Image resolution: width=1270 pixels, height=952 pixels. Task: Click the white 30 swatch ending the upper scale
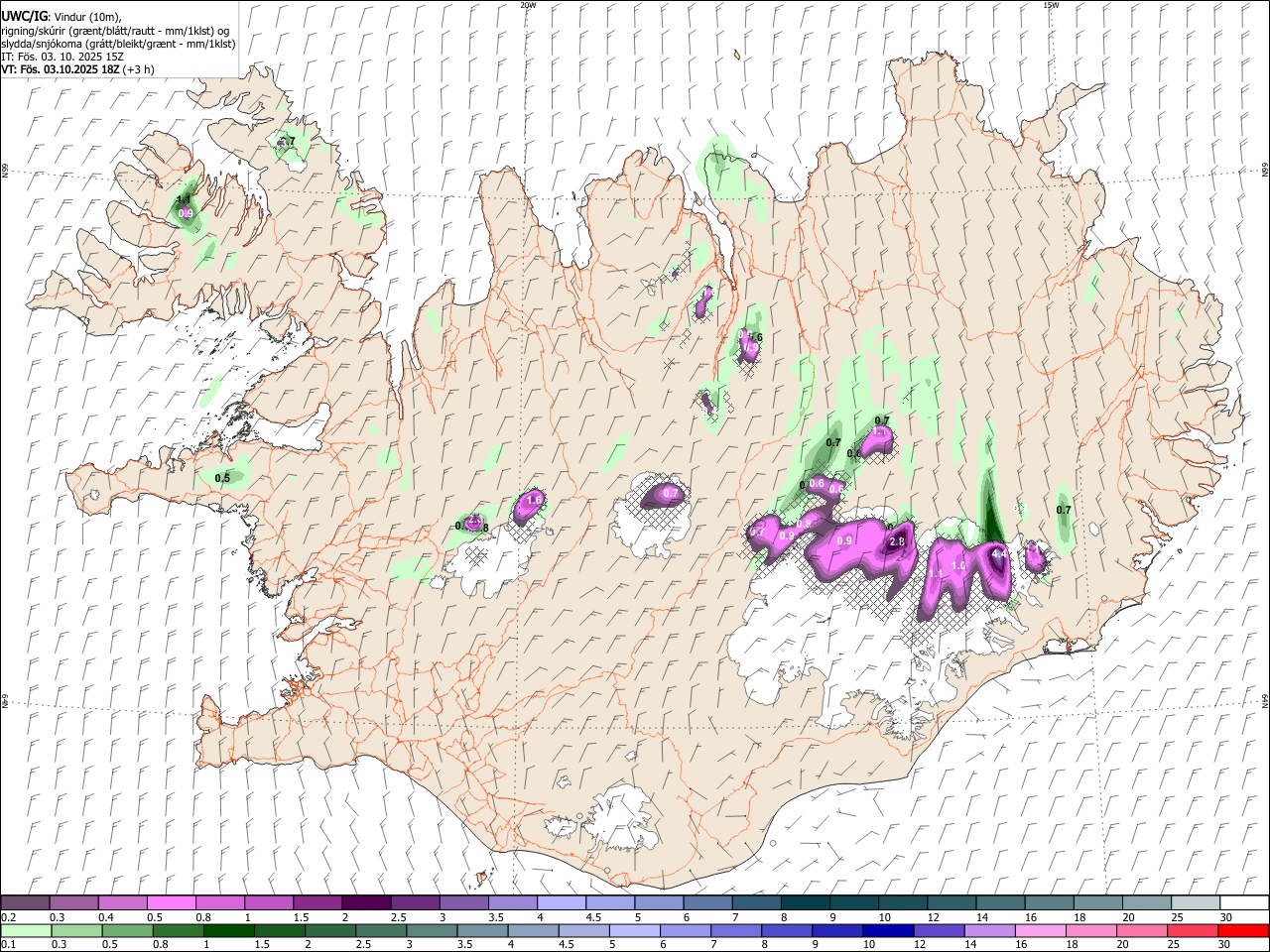point(1244,902)
